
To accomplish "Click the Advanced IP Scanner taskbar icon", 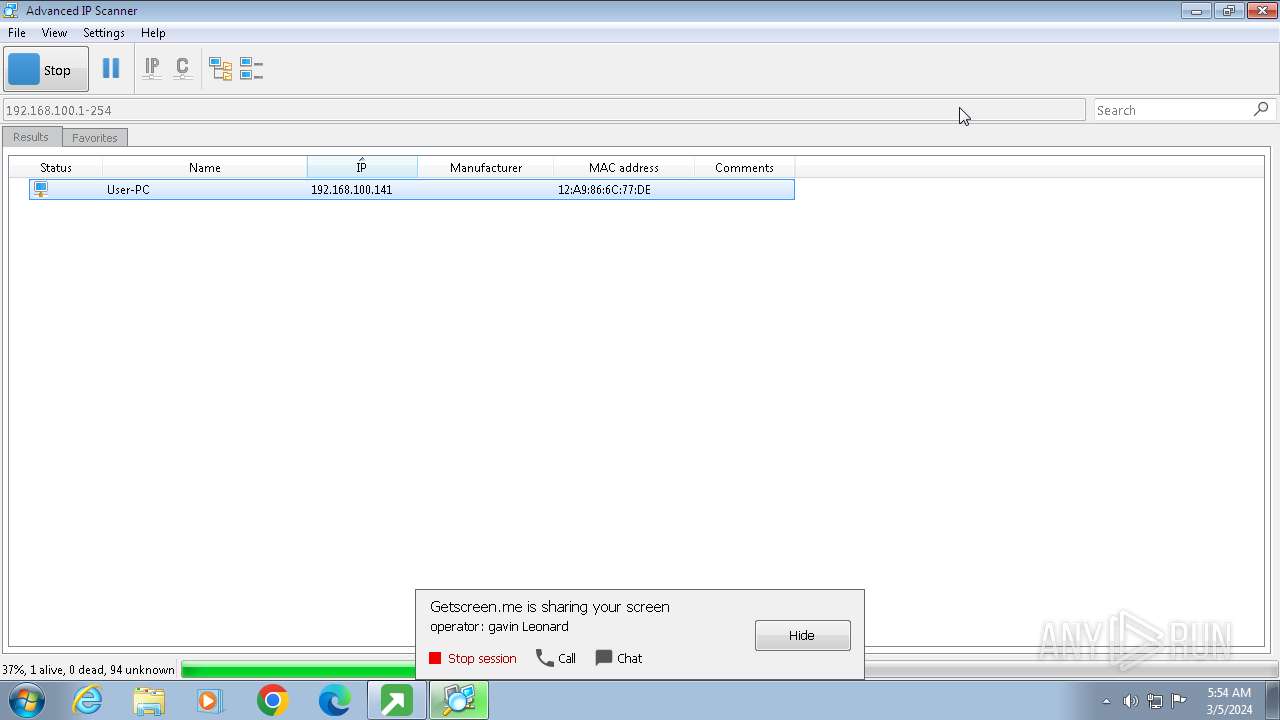I will pyautogui.click(x=459, y=700).
